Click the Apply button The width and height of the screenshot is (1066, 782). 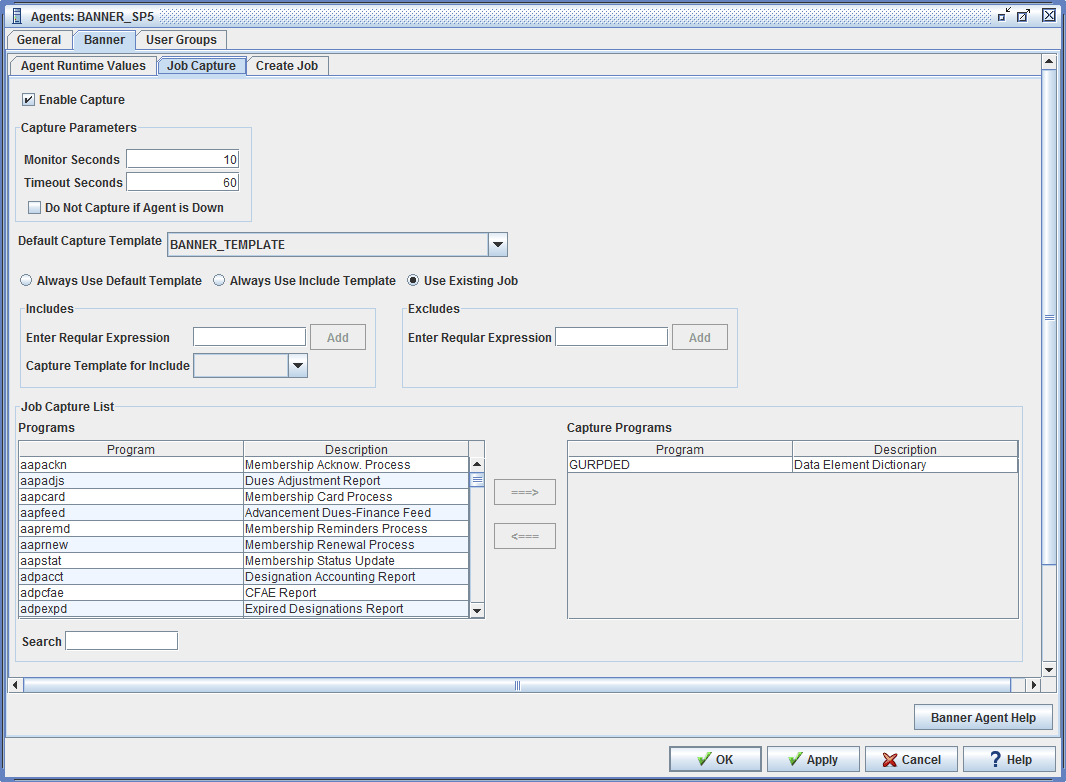point(813,760)
